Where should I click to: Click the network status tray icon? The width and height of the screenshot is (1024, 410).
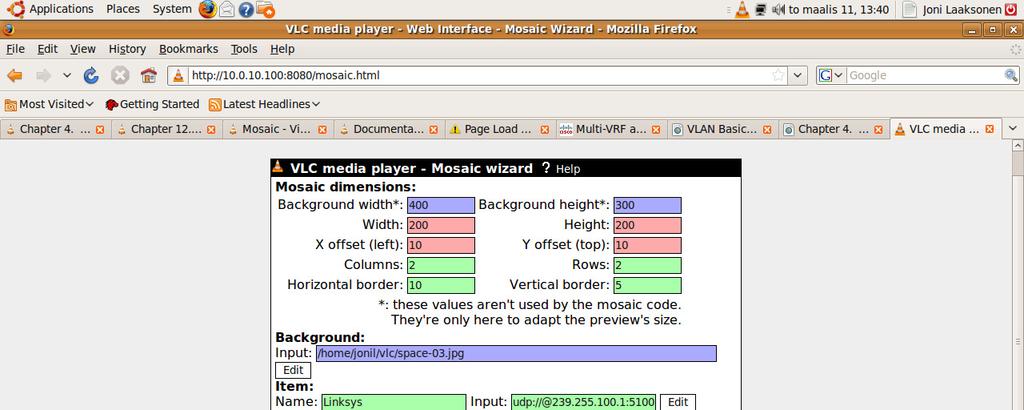[760, 10]
